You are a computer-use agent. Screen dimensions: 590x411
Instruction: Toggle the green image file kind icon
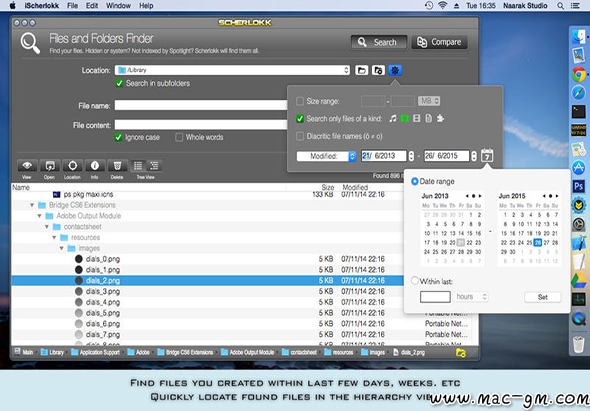(404, 119)
